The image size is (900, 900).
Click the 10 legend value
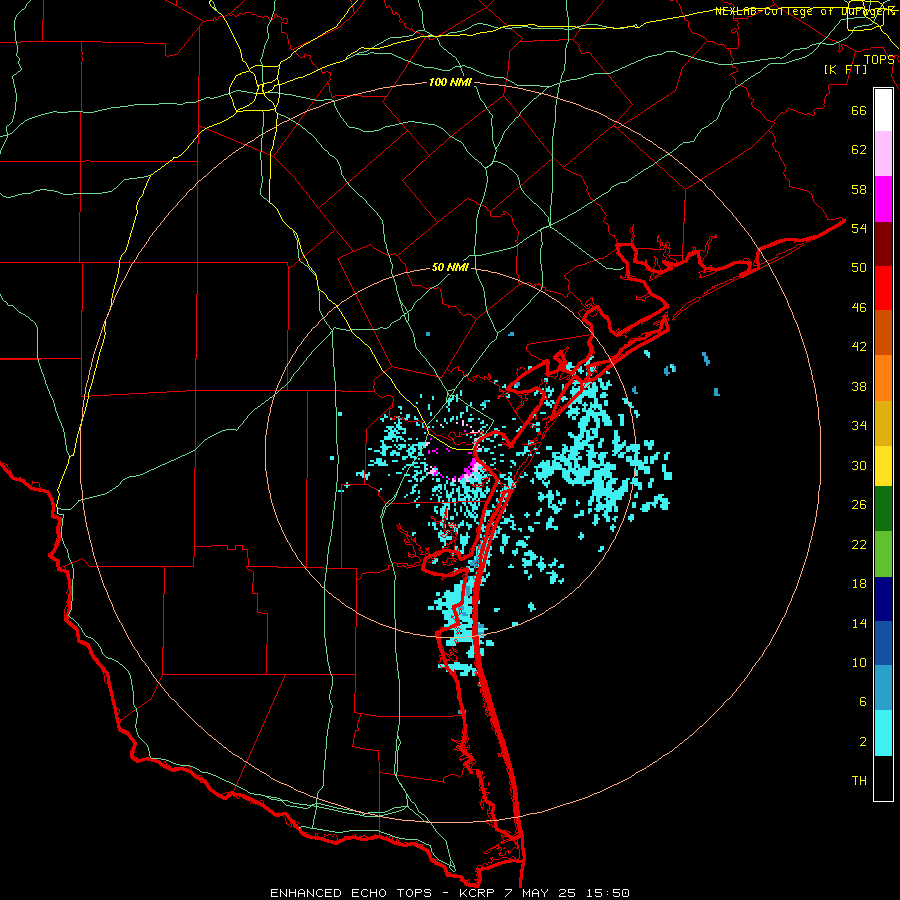[x=859, y=662]
